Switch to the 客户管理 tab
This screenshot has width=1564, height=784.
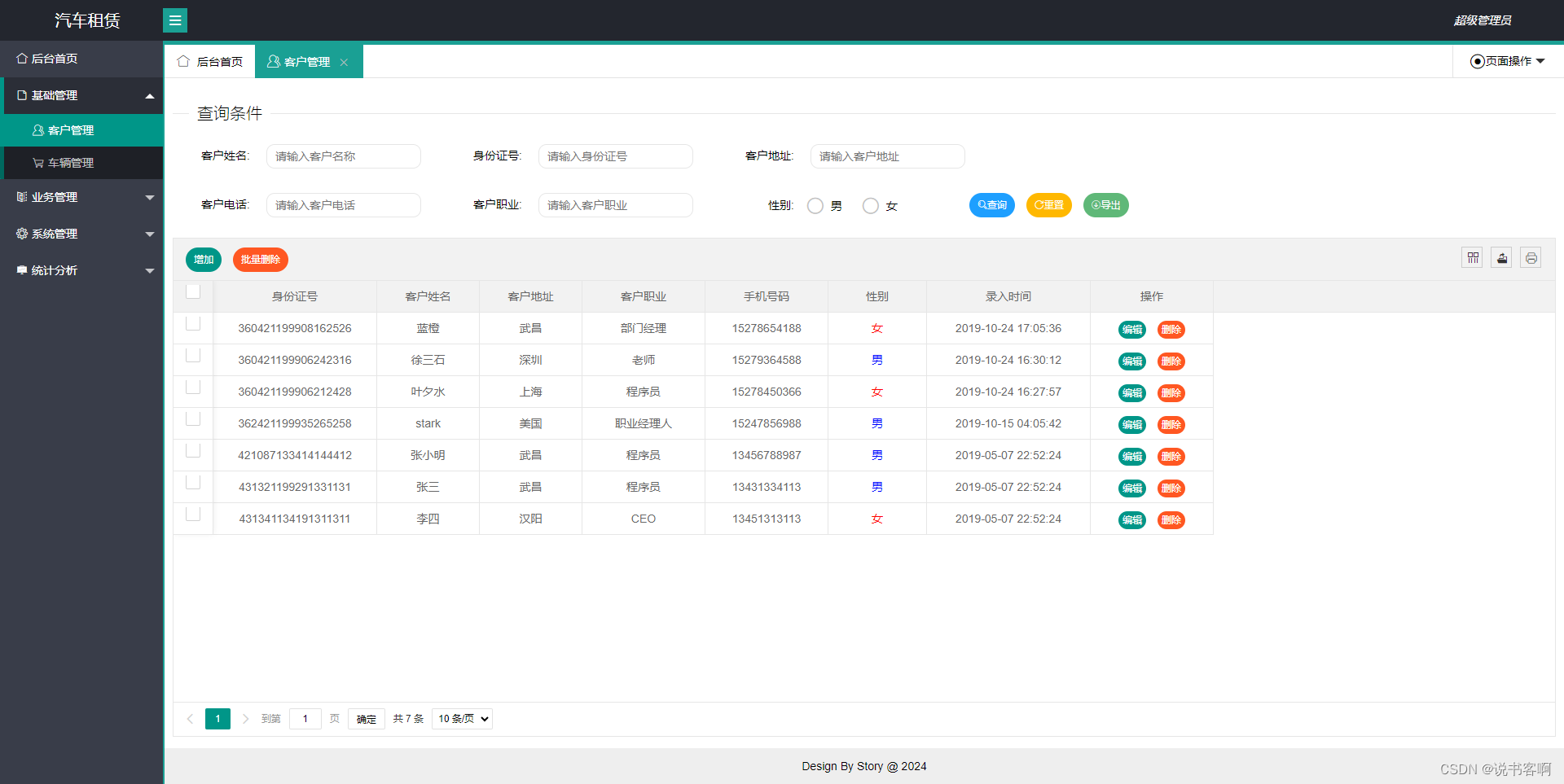click(309, 62)
